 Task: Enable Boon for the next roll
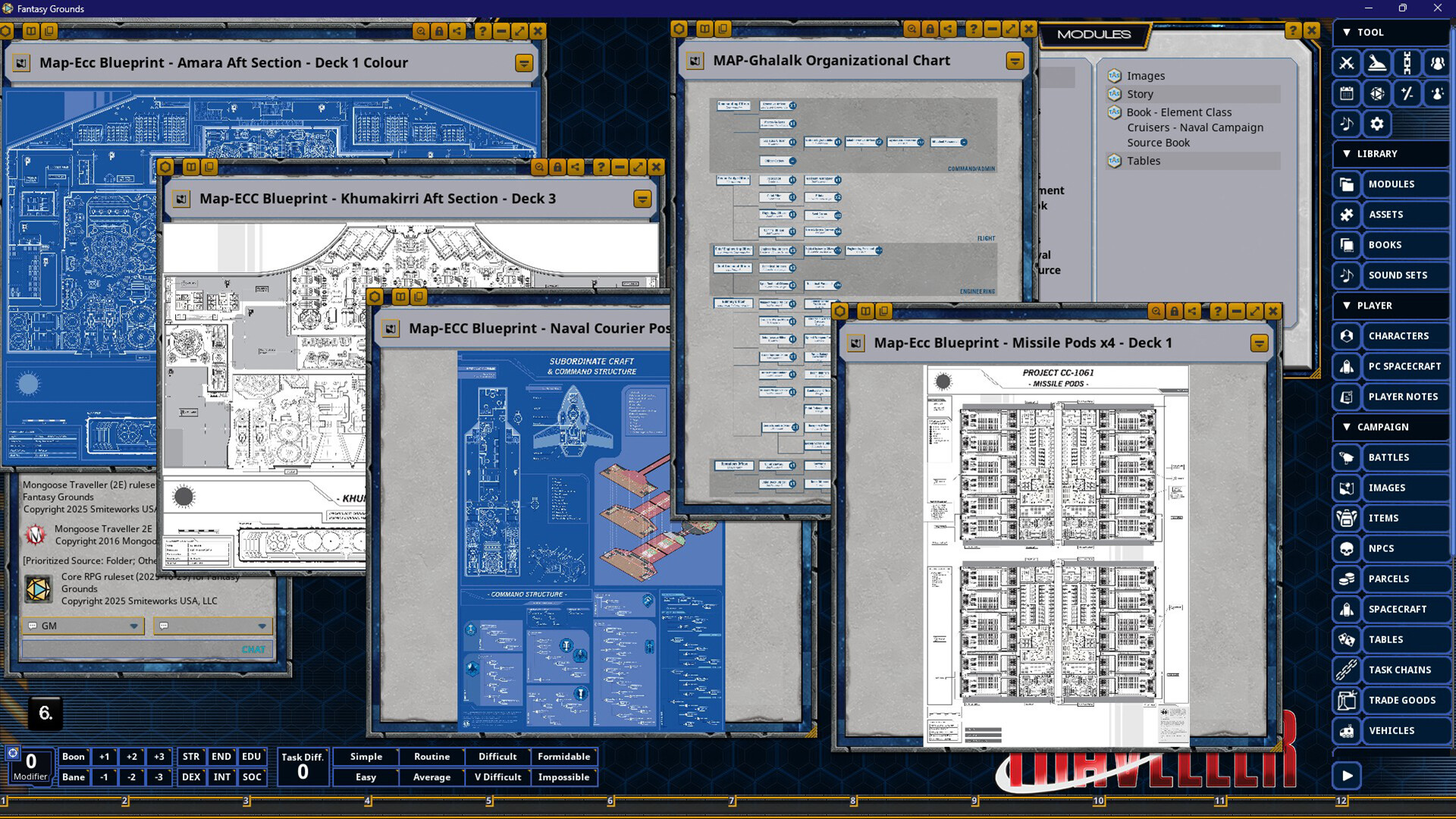click(x=73, y=756)
